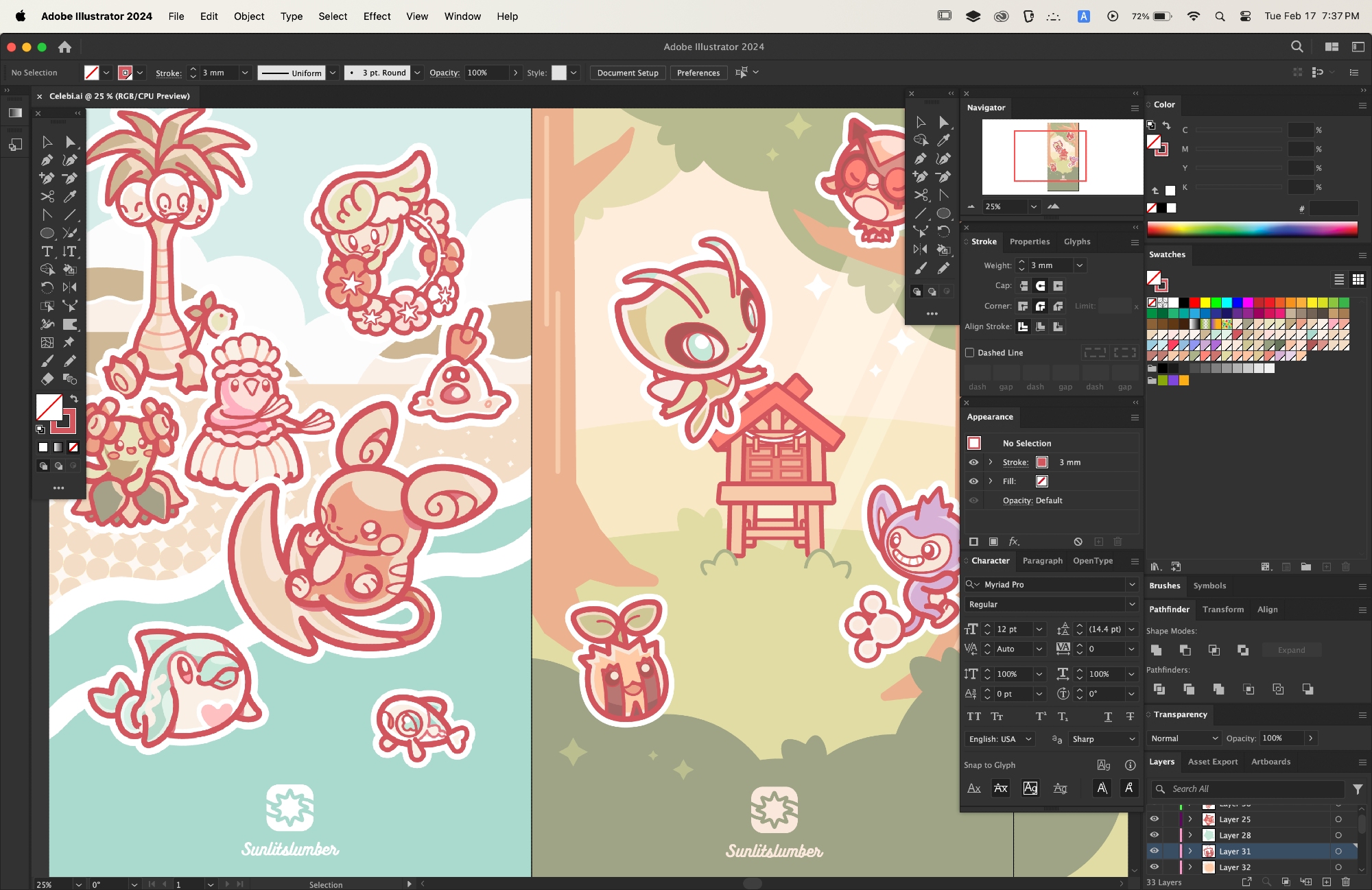
Task: Open the Myriad Pro font family dropdown
Action: tap(1131, 584)
